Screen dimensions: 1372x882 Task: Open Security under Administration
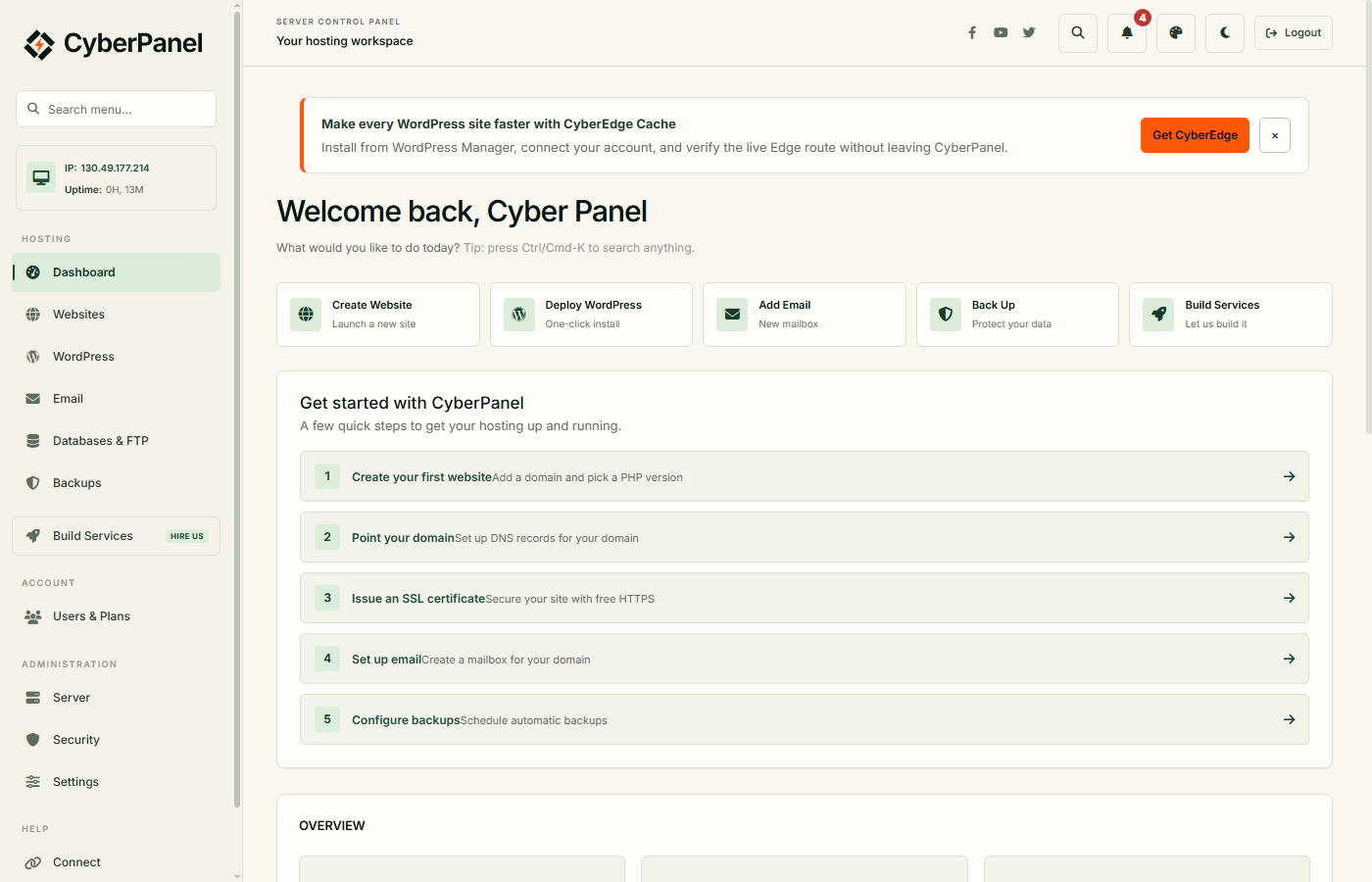click(x=116, y=740)
